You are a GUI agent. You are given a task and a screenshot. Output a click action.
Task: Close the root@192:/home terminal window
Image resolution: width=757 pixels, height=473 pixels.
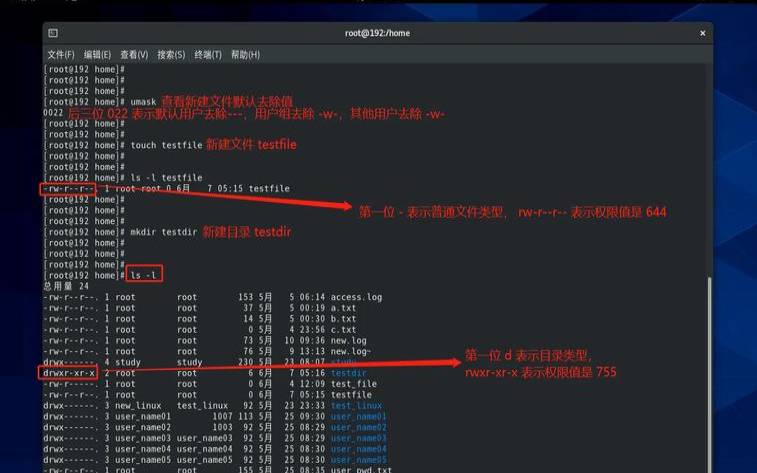[x=702, y=33]
